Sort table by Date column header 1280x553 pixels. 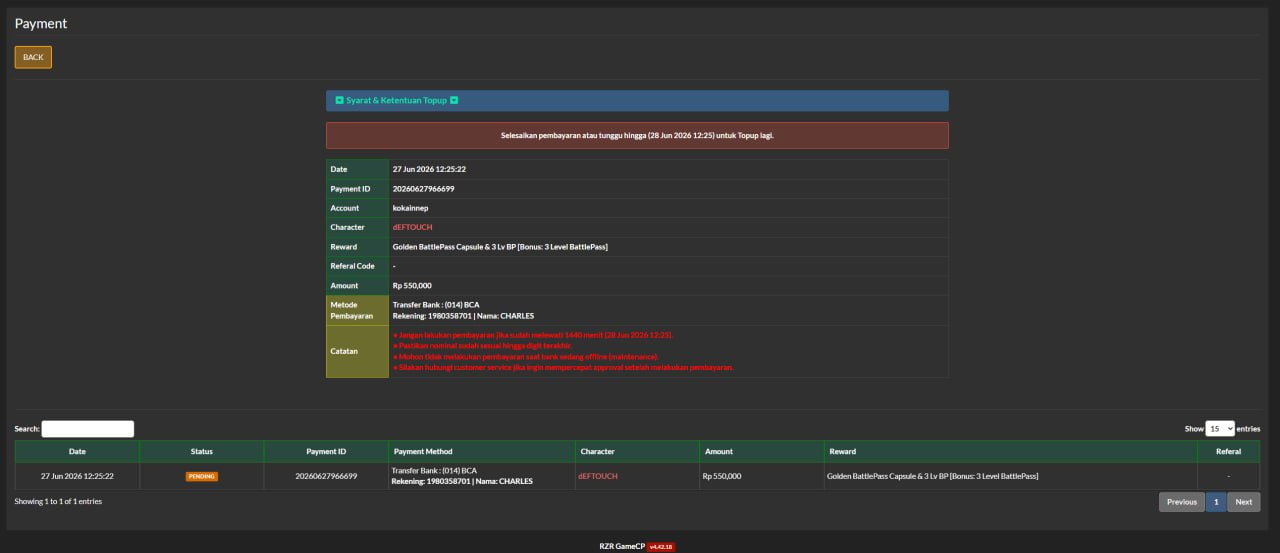pyautogui.click(x=77, y=452)
